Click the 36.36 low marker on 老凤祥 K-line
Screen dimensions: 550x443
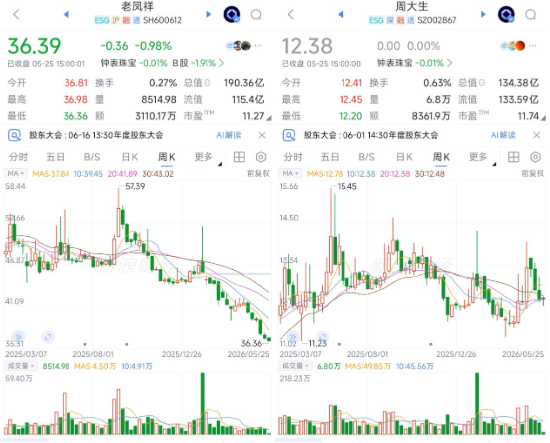pyautogui.click(x=251, y=343)
